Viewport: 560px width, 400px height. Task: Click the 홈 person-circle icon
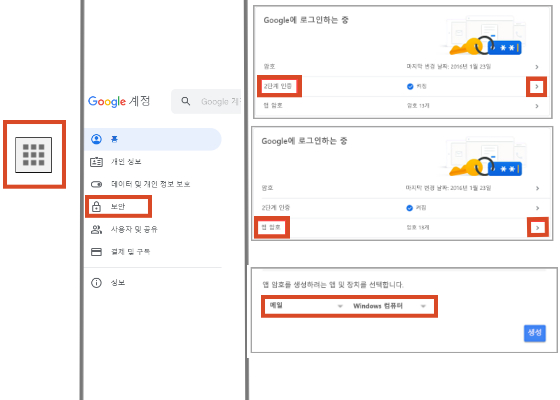point(96,139)
